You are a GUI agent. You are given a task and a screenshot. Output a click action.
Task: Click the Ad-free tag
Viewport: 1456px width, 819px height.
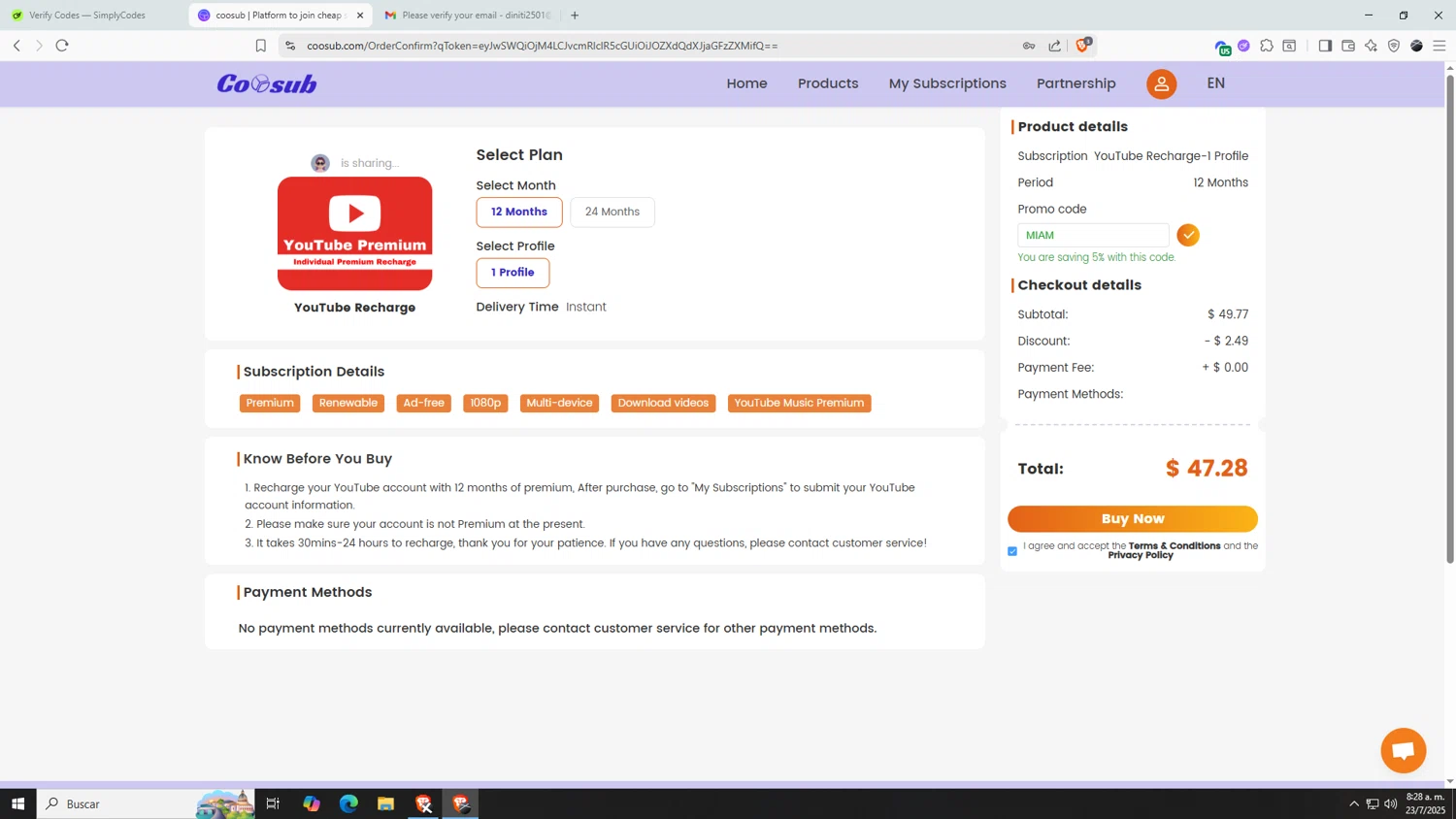point(424,403)
